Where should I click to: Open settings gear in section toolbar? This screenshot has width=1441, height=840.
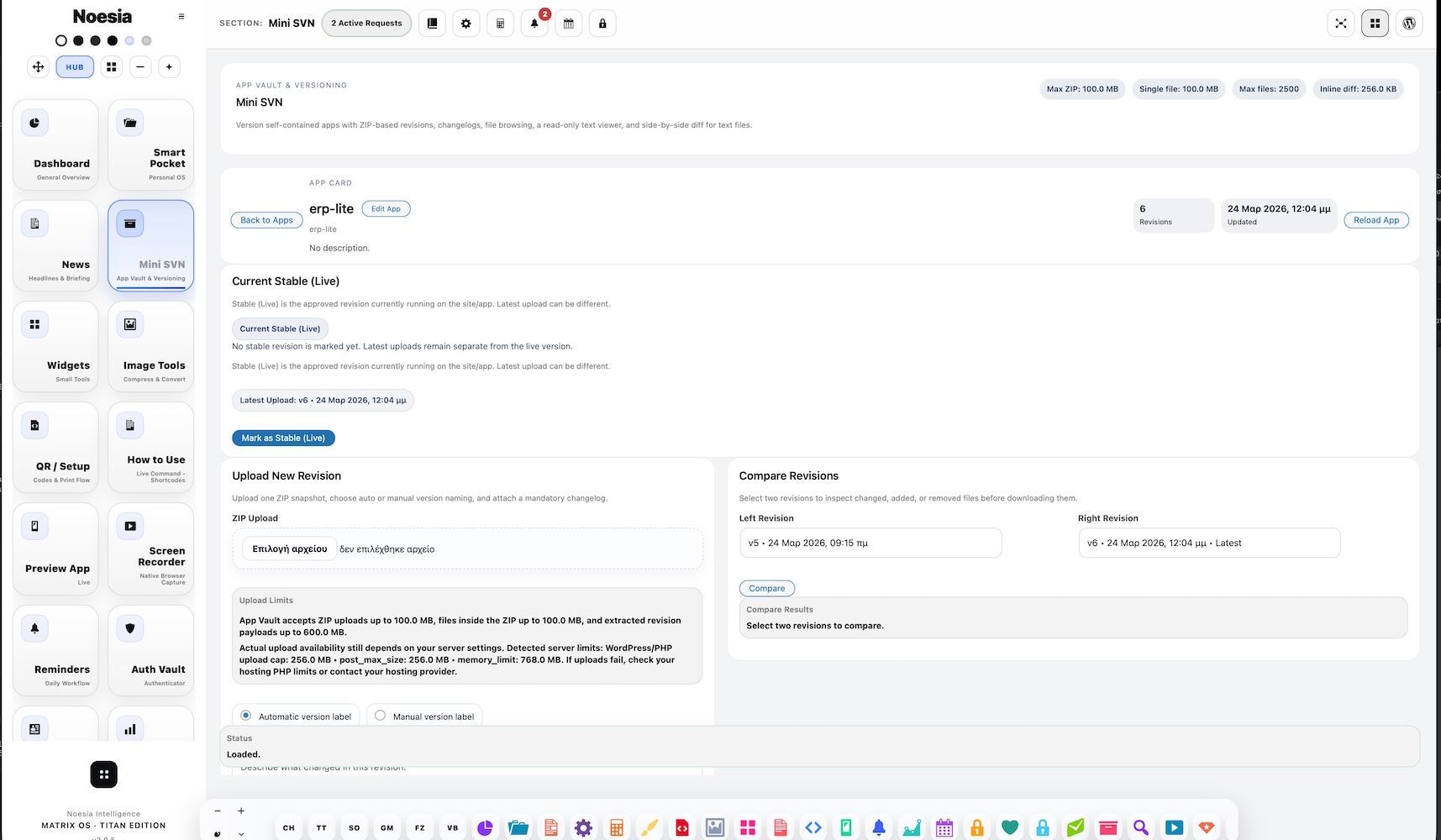466,24
